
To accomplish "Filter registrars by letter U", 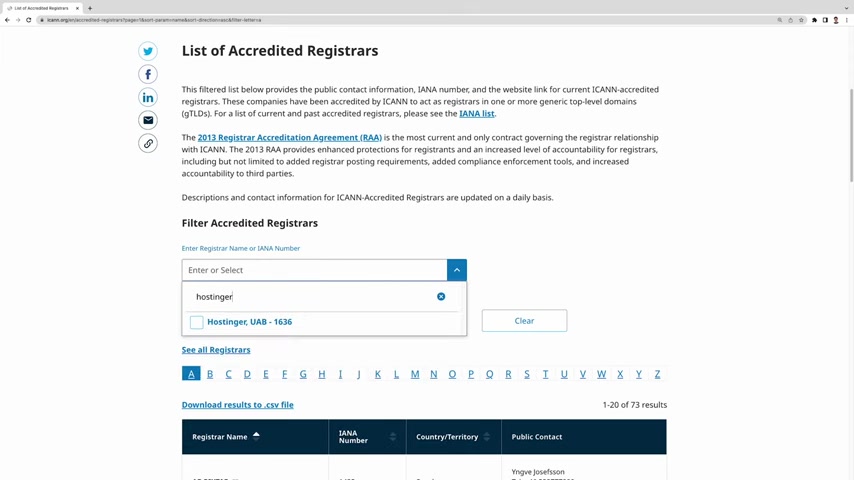I will pyautogui.click(x=564, y=374).
